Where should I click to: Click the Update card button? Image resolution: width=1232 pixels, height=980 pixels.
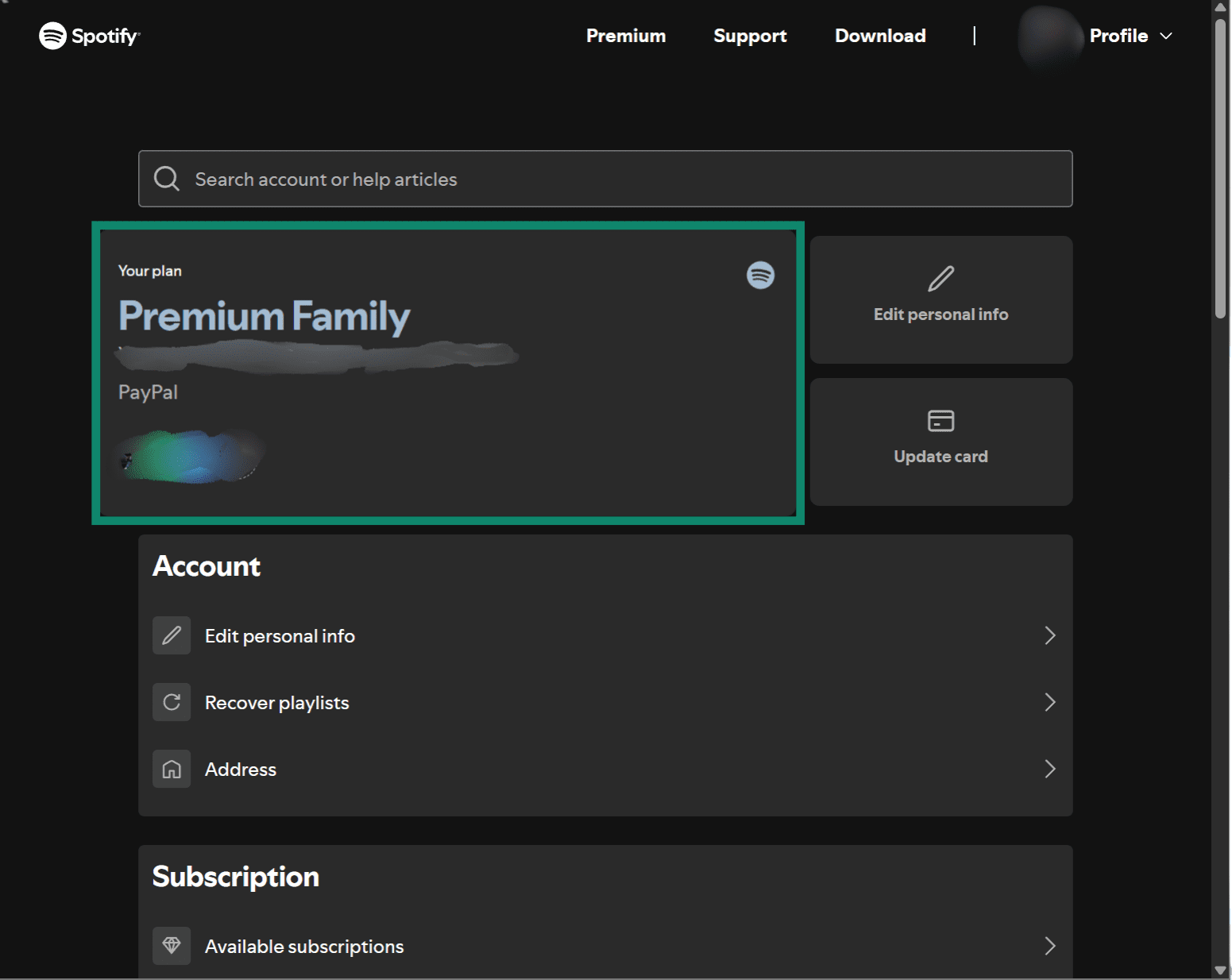(940, 442)
